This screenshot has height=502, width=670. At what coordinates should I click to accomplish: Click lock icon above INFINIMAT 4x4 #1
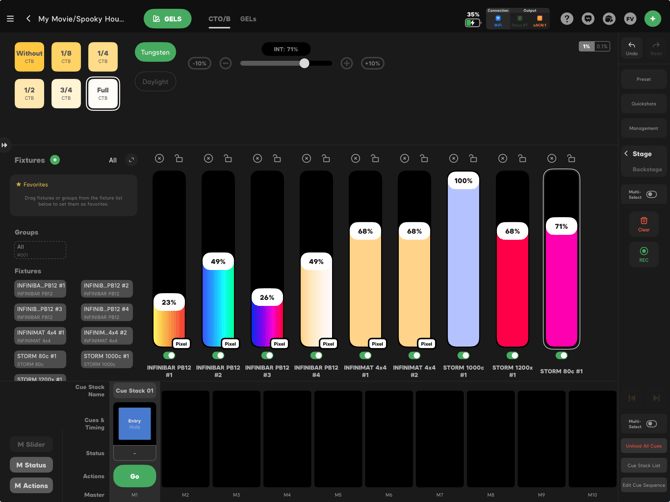point(375,159)
